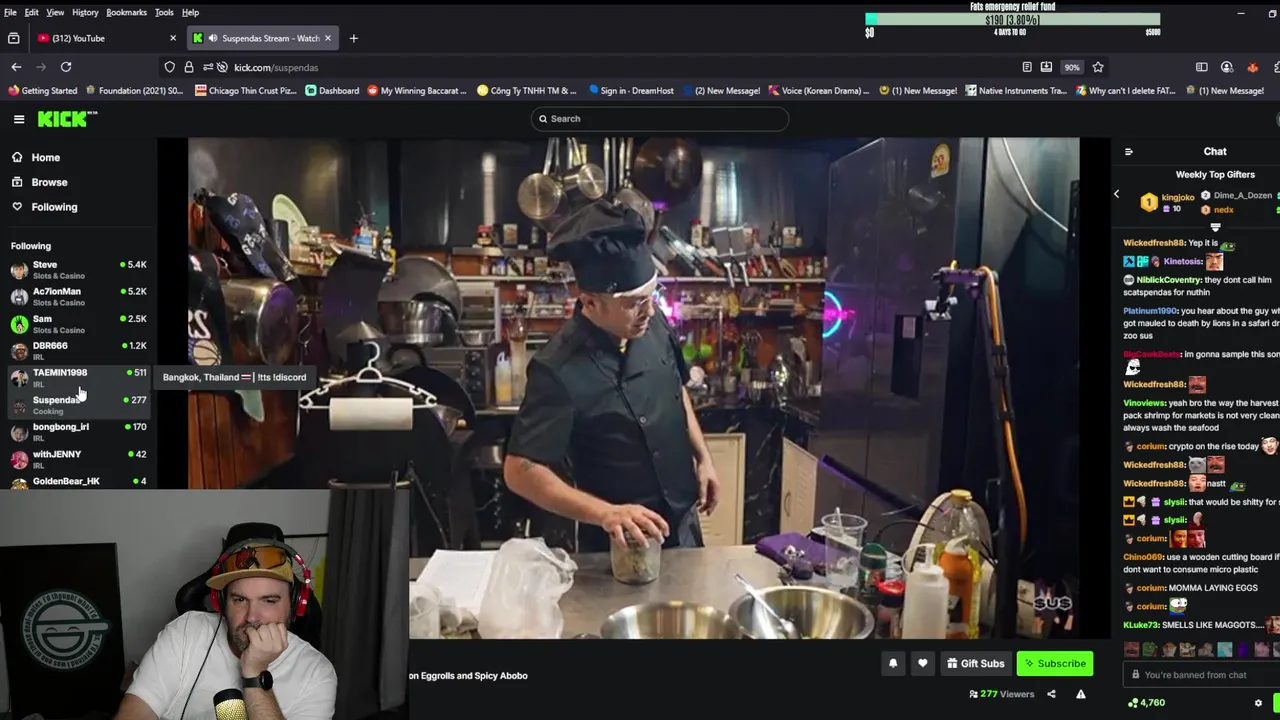Open the Sign in - DreamHost bookmark
1280x720 pixels.
pos(631,90)
